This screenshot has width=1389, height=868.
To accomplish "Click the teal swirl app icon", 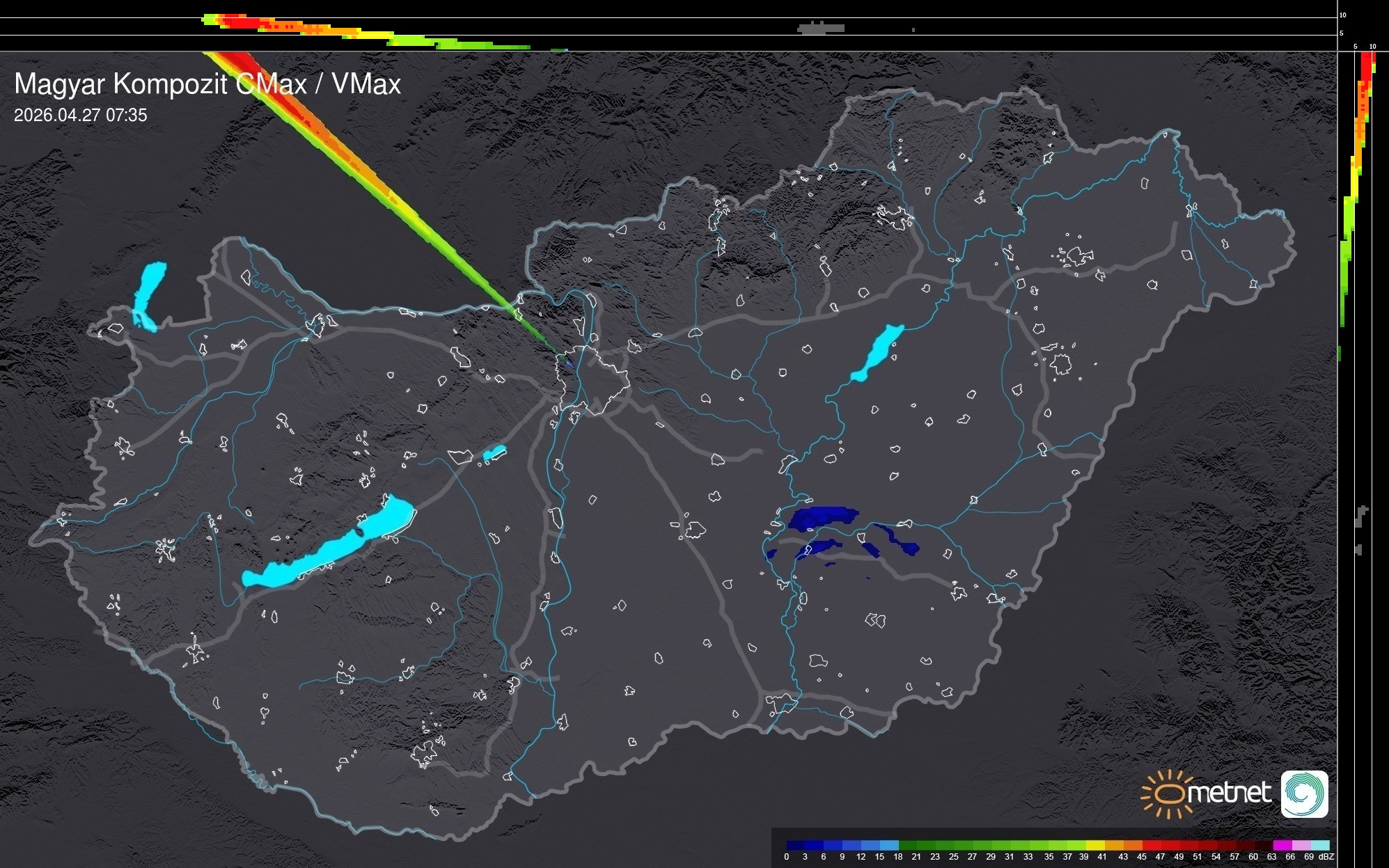I will pyautogui.click(x=1305, y=794).
